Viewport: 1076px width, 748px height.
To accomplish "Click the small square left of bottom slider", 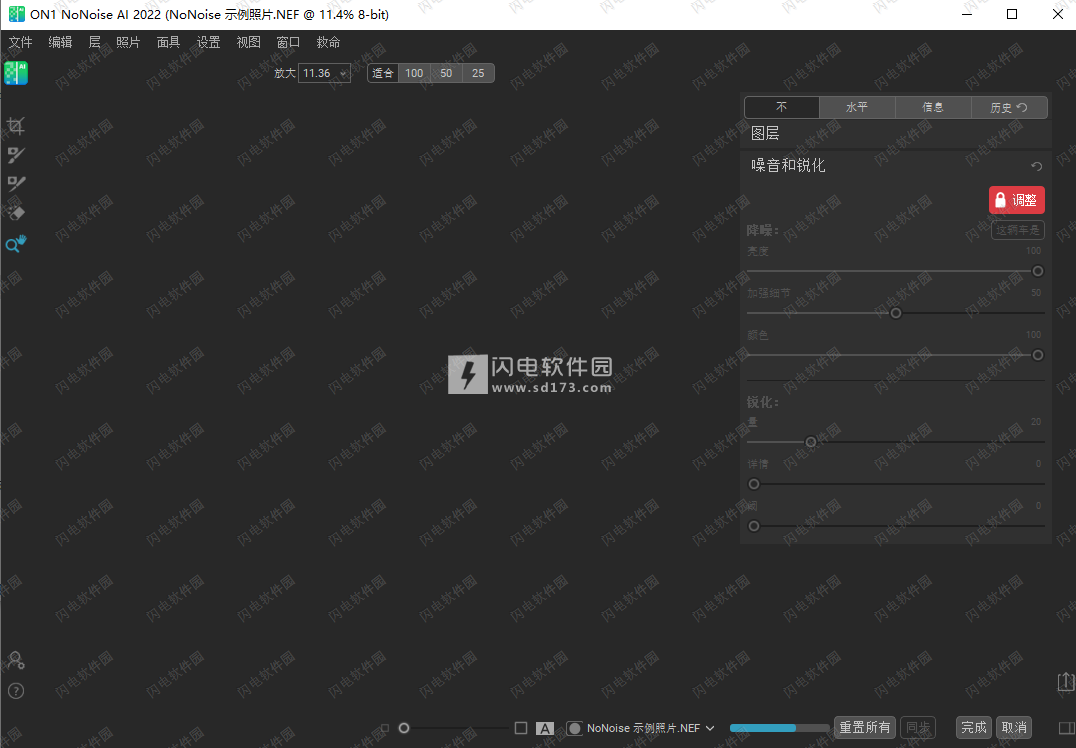I will 385,728.
